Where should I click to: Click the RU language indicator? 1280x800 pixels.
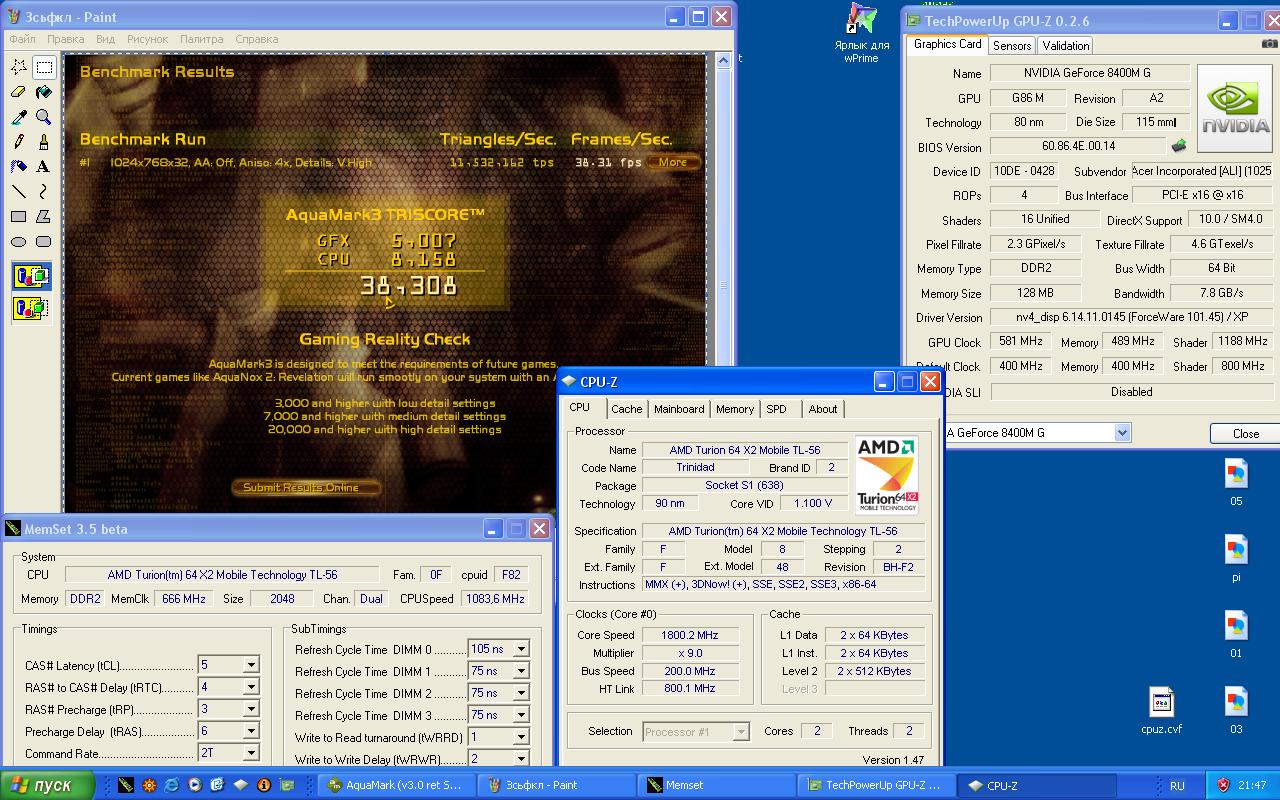pos(1177,786)
